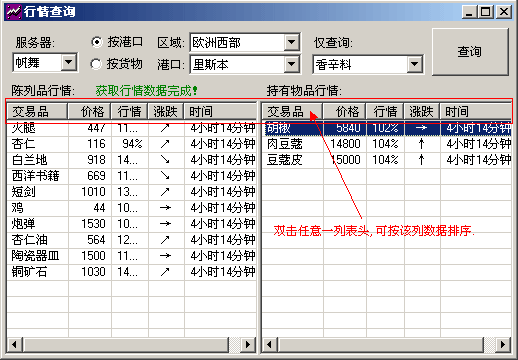This screenshot has height=360, width=518.
Task: Click the trend arrow in 杏仁 row
Action: 165,144
